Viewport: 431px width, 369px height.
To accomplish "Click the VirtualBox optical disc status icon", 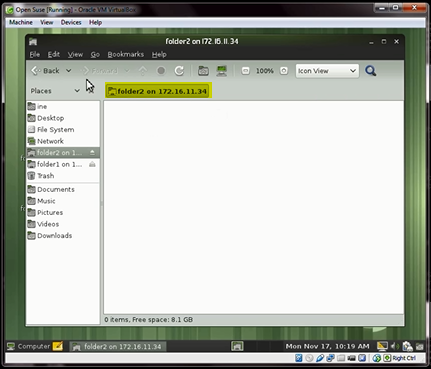I will [309, 358].
